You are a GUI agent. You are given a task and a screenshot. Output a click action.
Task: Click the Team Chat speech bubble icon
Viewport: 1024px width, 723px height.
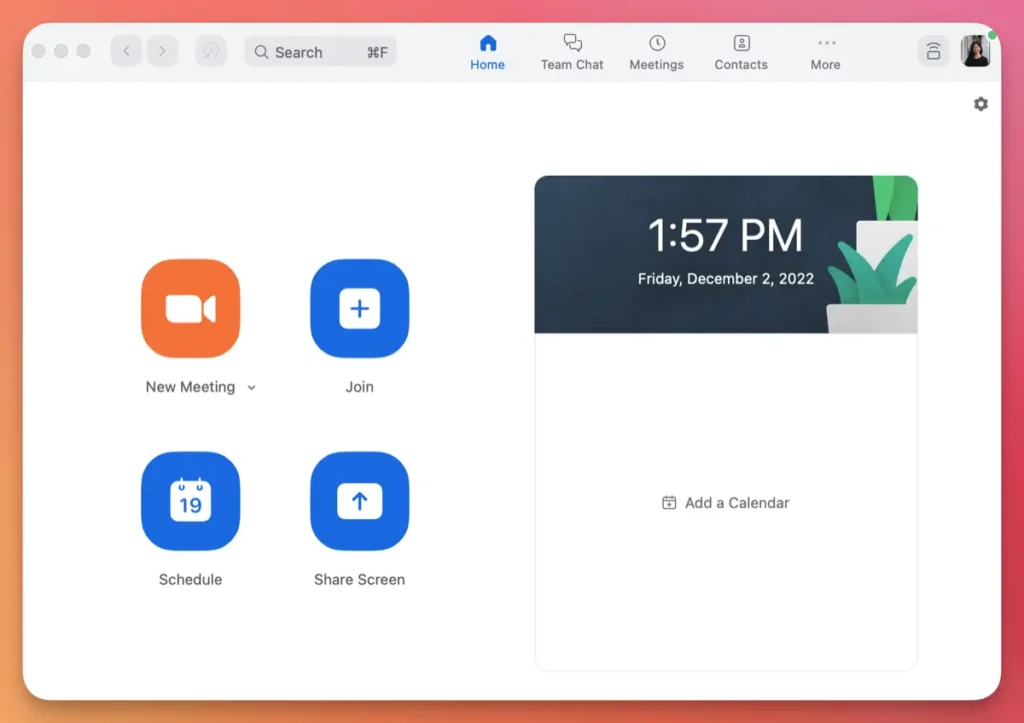point(571,42)
